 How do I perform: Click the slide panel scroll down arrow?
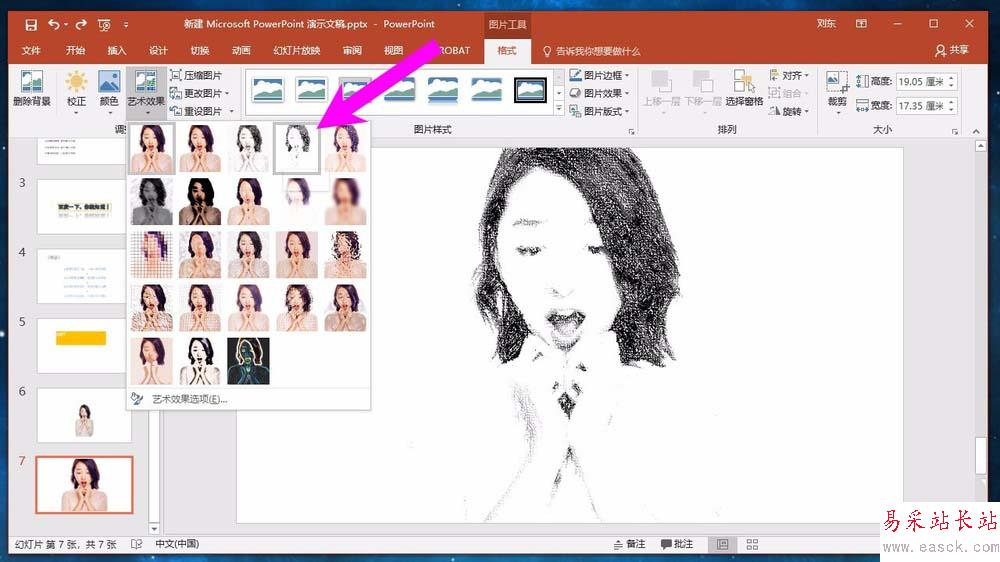[x=154, y=528]
